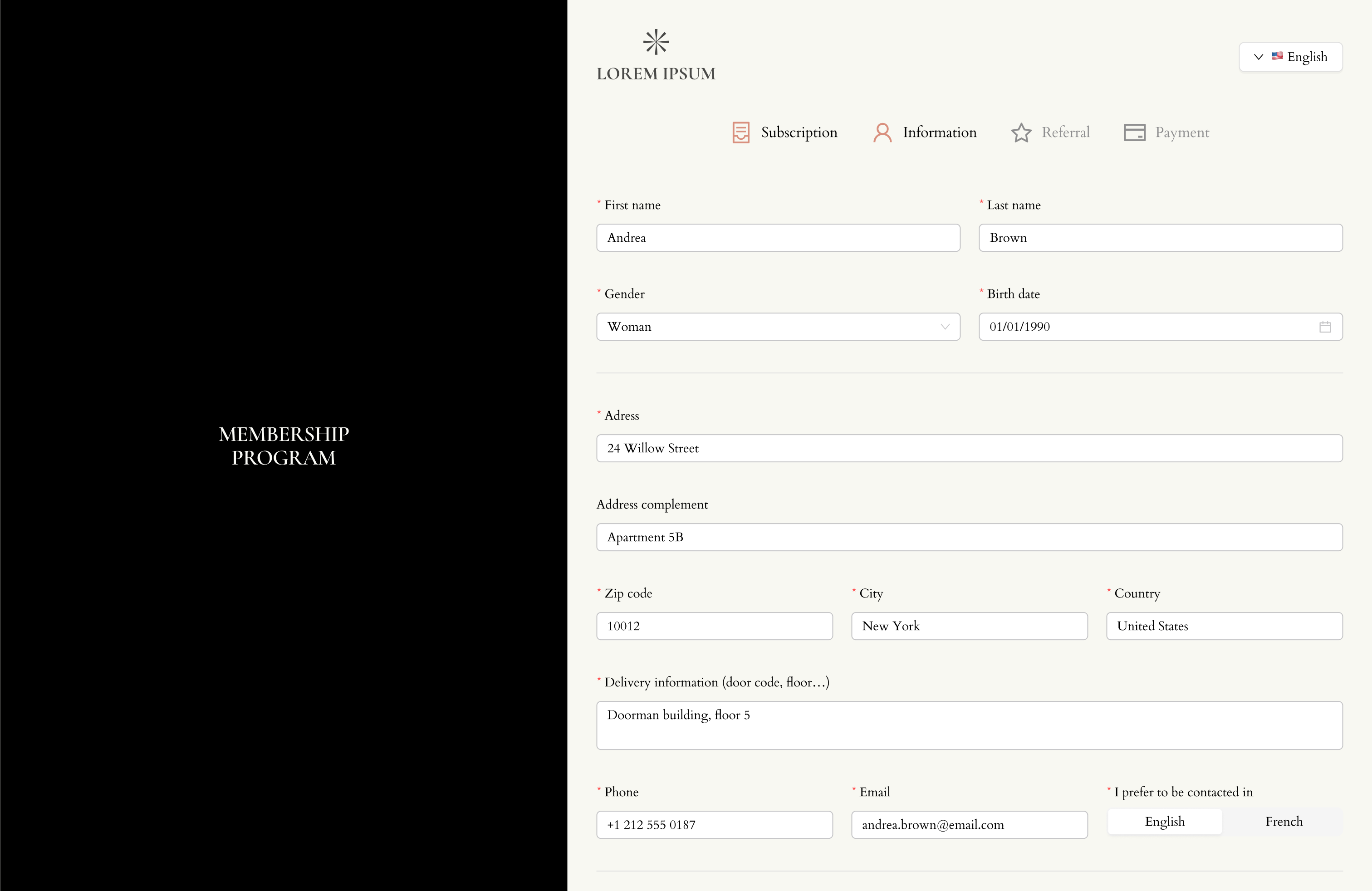
Task: Click the US flag icon
Action: point(1277,56)
